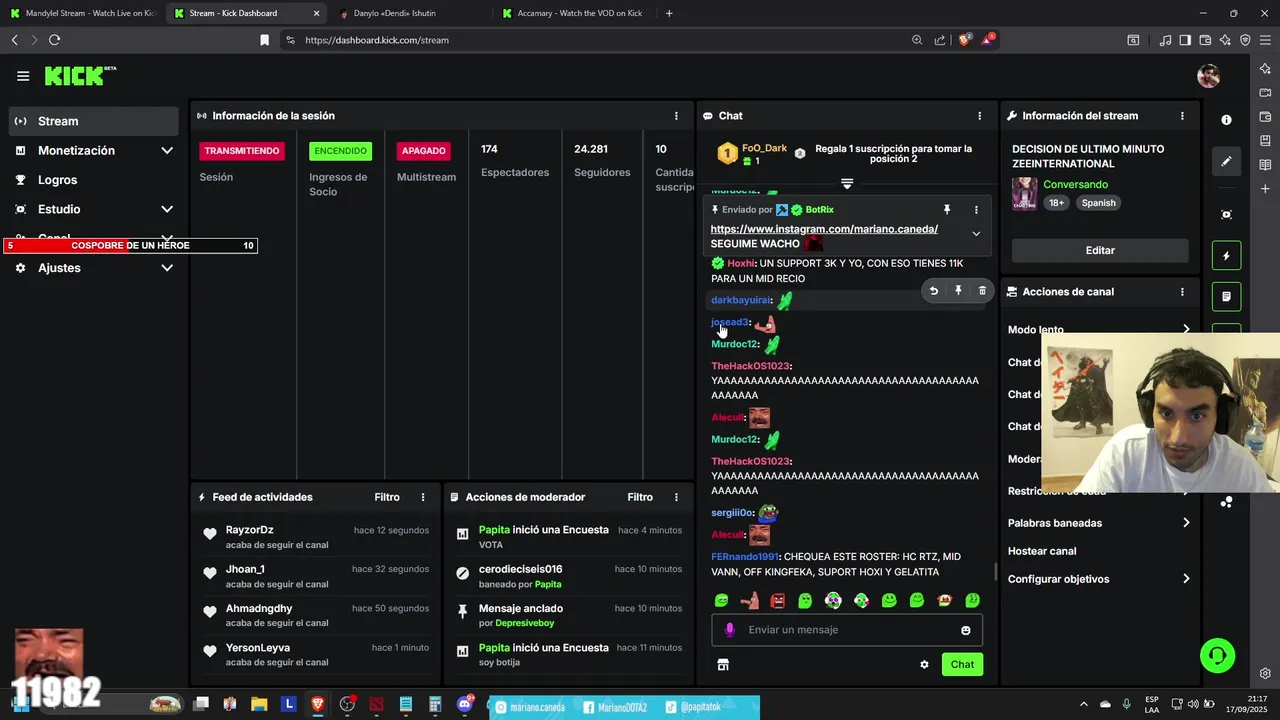Switch to Danylo Dendi Ishutin tab
Screen dimensions: 1280x720
tap(410, 13)
